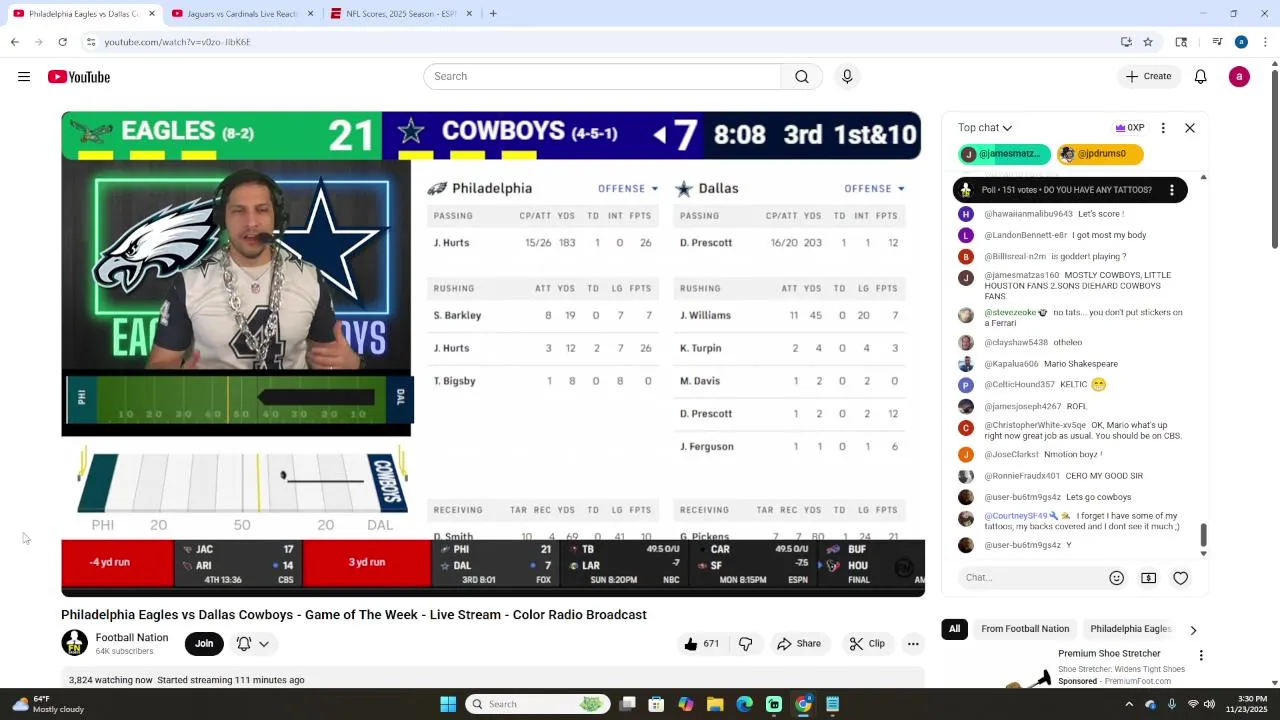Show hidden system tray icons
The height and width of the screenshot is (720, 1280).
[x=1129, y=704]
